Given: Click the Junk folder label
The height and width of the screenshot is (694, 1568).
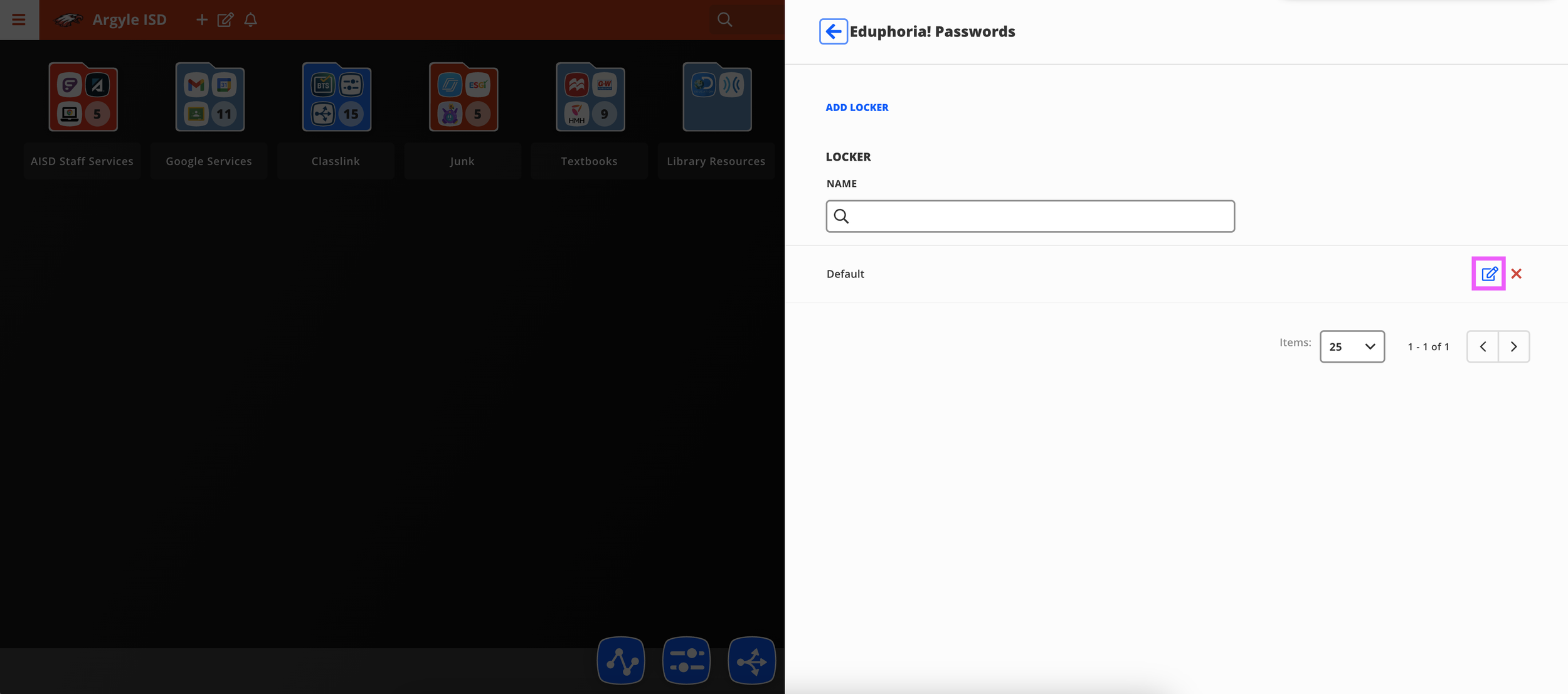Looking at the screenshot, I should (x=462, y=161).
